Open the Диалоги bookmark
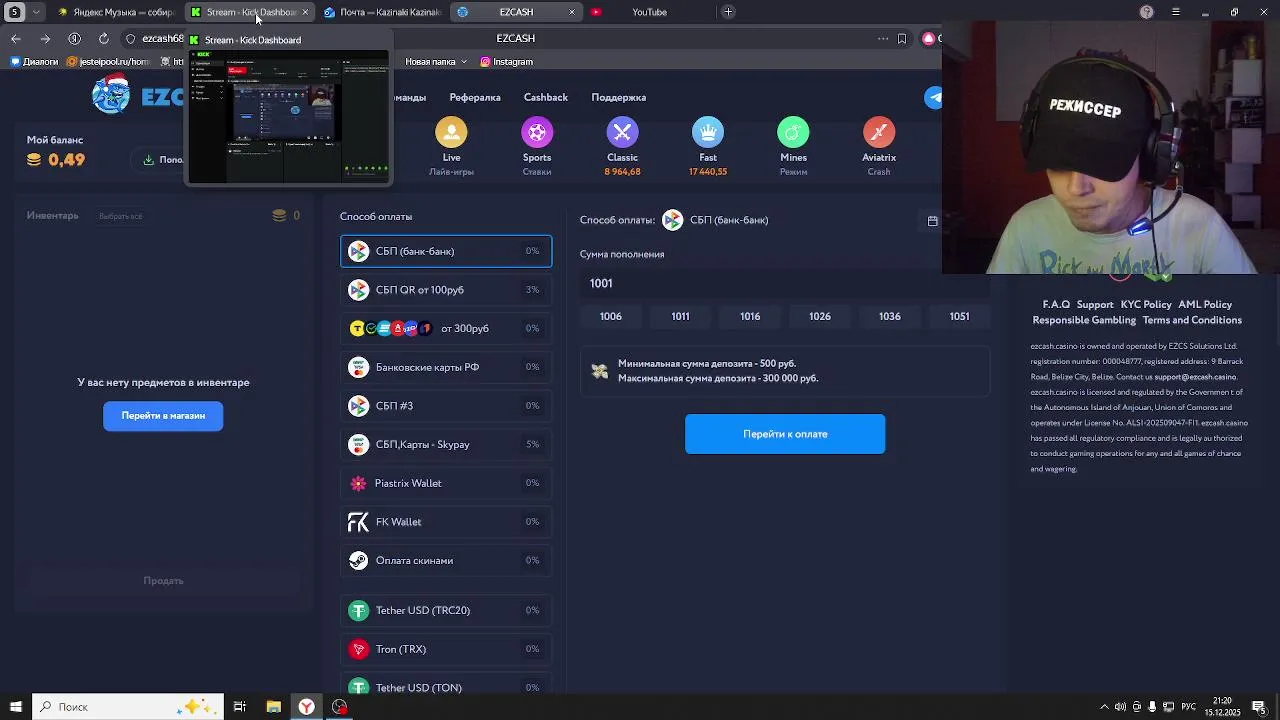1280x720 pixels. (x=34, y=61)
